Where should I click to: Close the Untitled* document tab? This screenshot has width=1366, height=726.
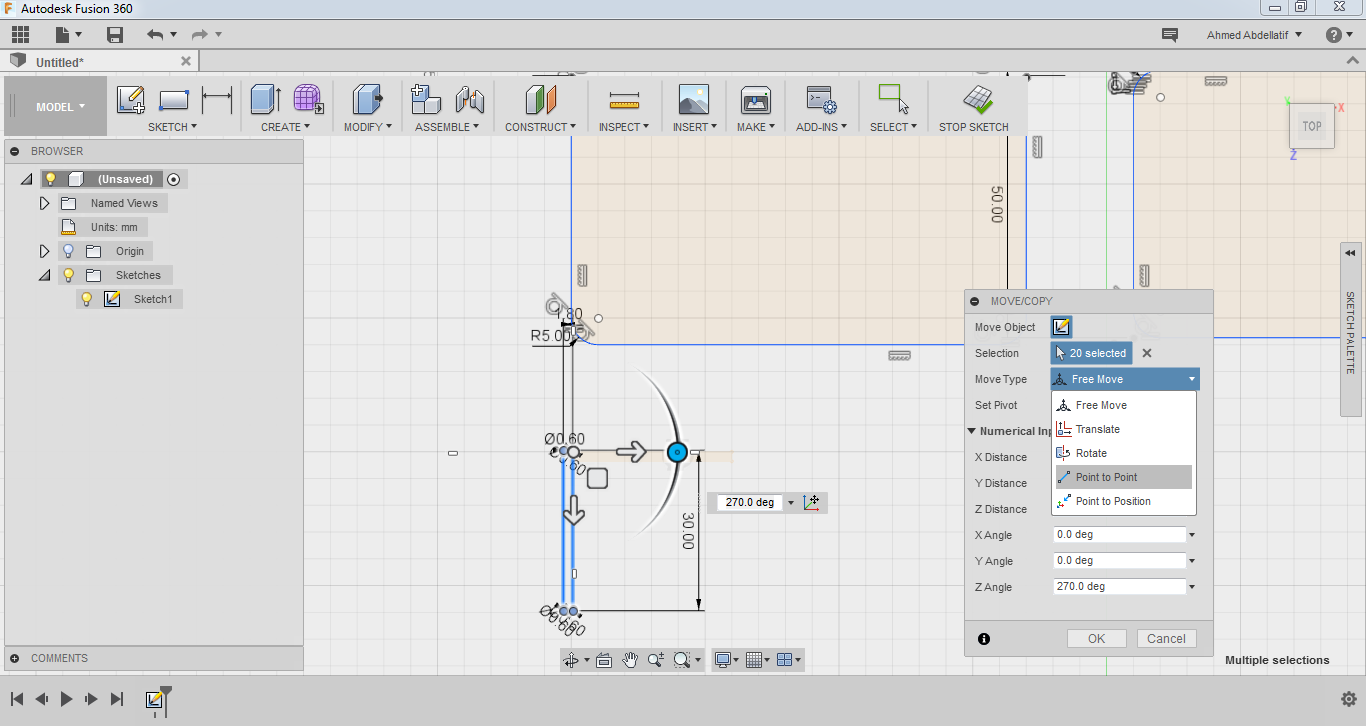[x=185, y=61]
